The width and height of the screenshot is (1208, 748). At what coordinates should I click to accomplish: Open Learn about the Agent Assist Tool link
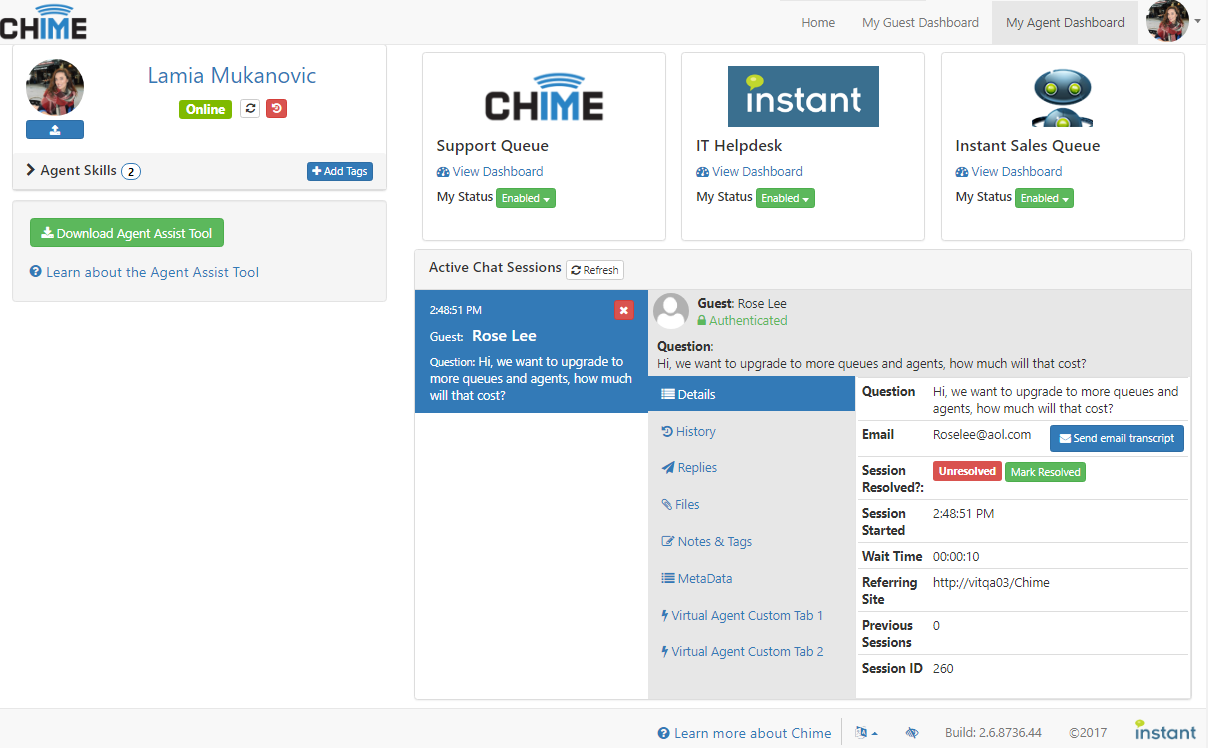point(144,272)
